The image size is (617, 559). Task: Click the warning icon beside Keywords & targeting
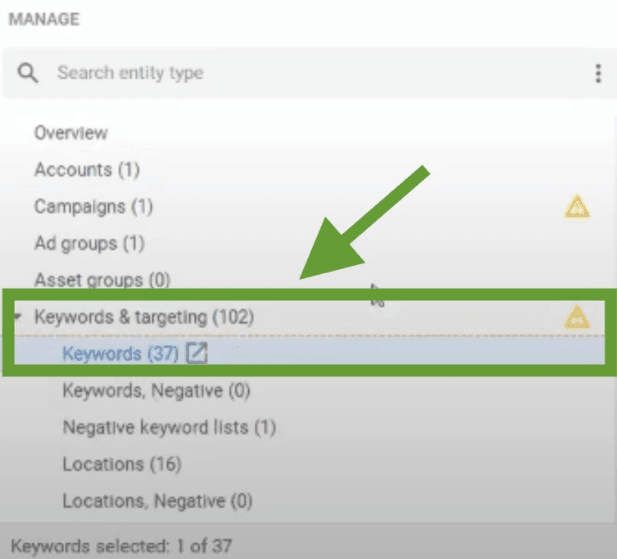point(577,317)
